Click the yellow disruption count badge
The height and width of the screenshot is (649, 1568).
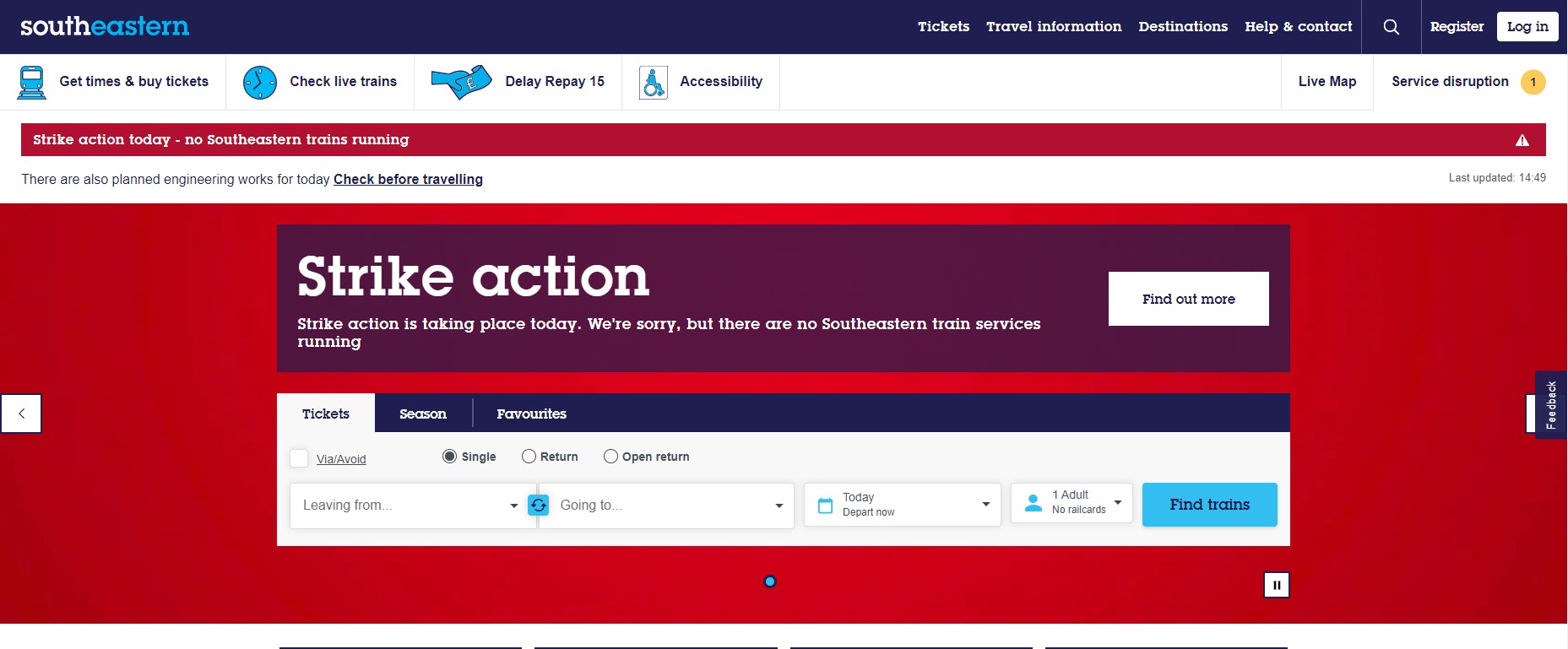pos(1533,82)
